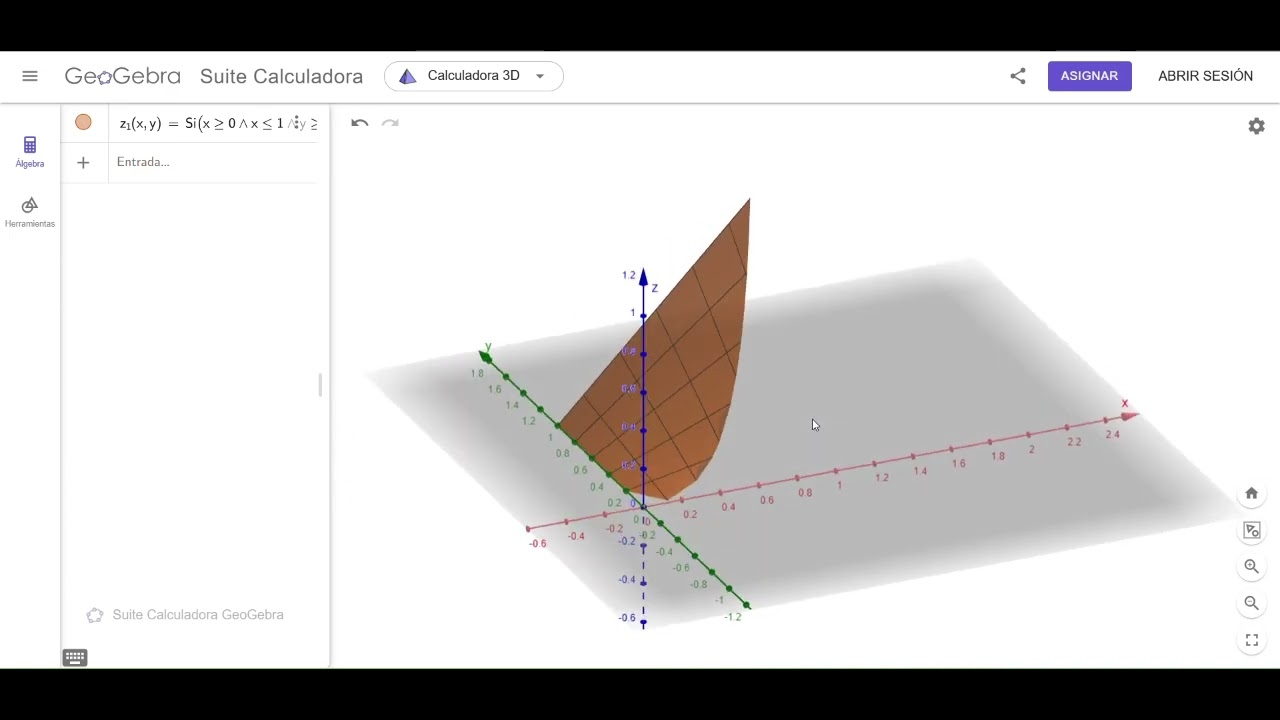Click the share icon
The width and height of the screenshot is (1280, 720).
(x=1018, y=76)
